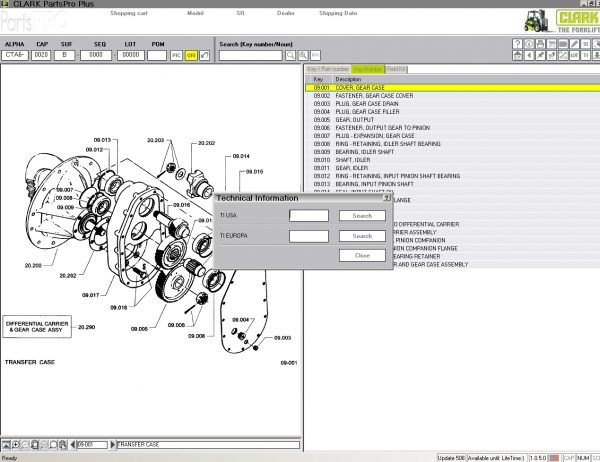
Task: Open the Shopping cart toolbar icon
Action: click(551, 44)
